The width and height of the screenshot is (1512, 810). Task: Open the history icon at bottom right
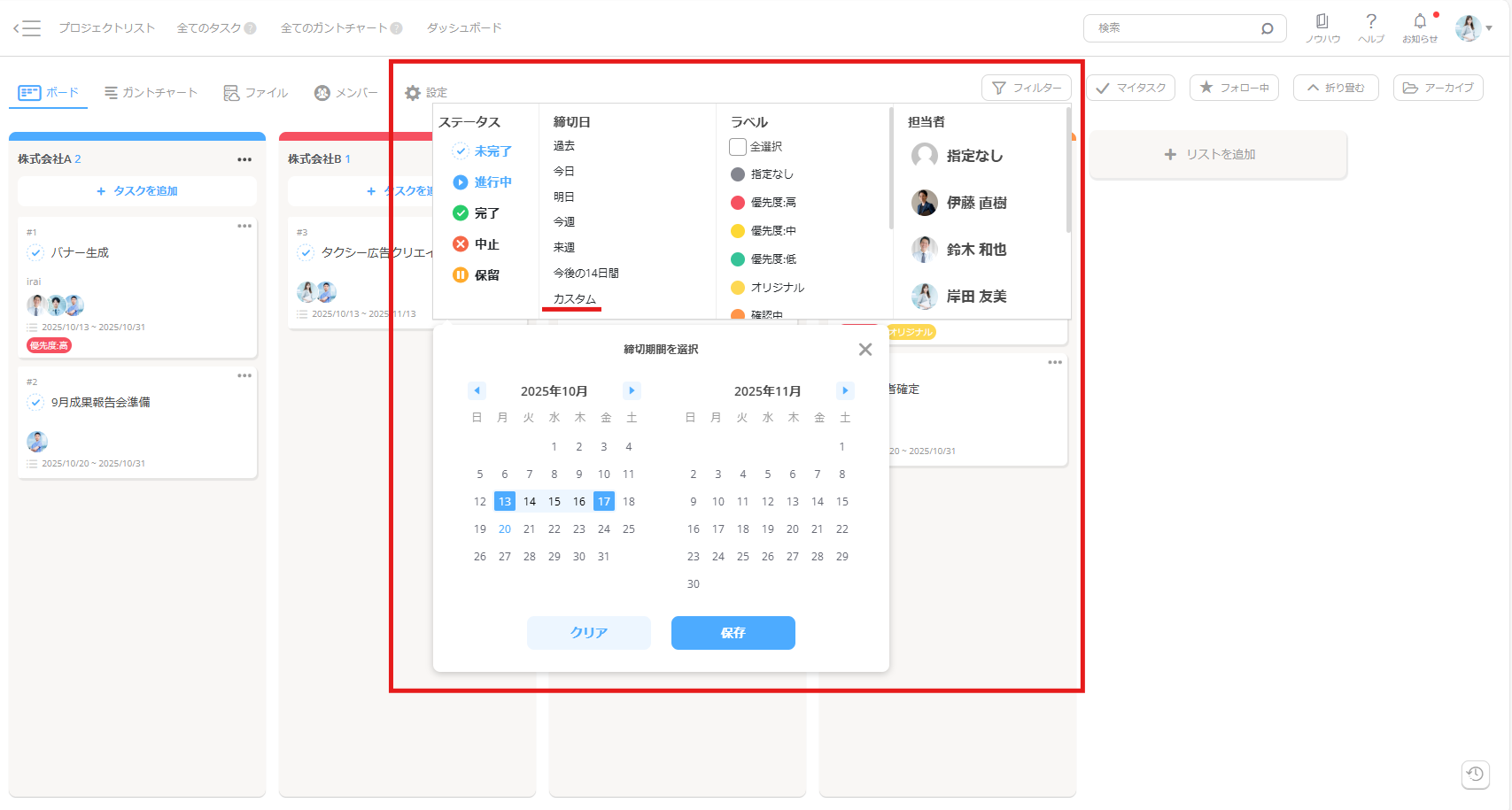tap(1475, 774)
